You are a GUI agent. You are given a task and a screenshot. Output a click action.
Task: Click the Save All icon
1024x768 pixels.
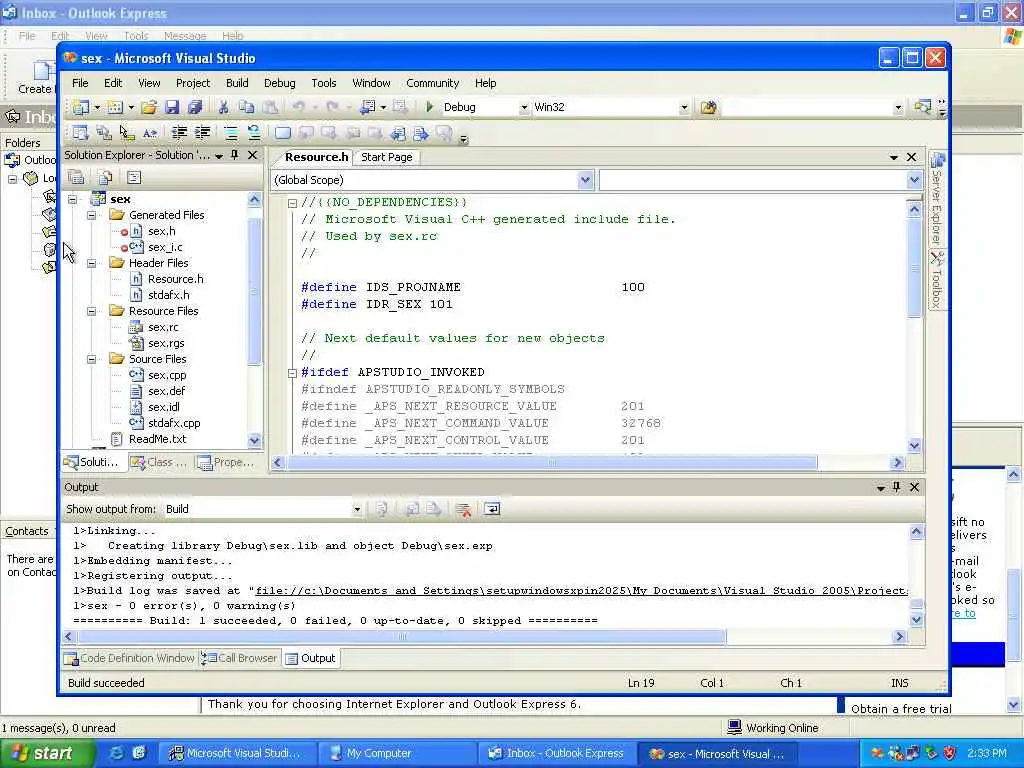(x=195, y=107)
